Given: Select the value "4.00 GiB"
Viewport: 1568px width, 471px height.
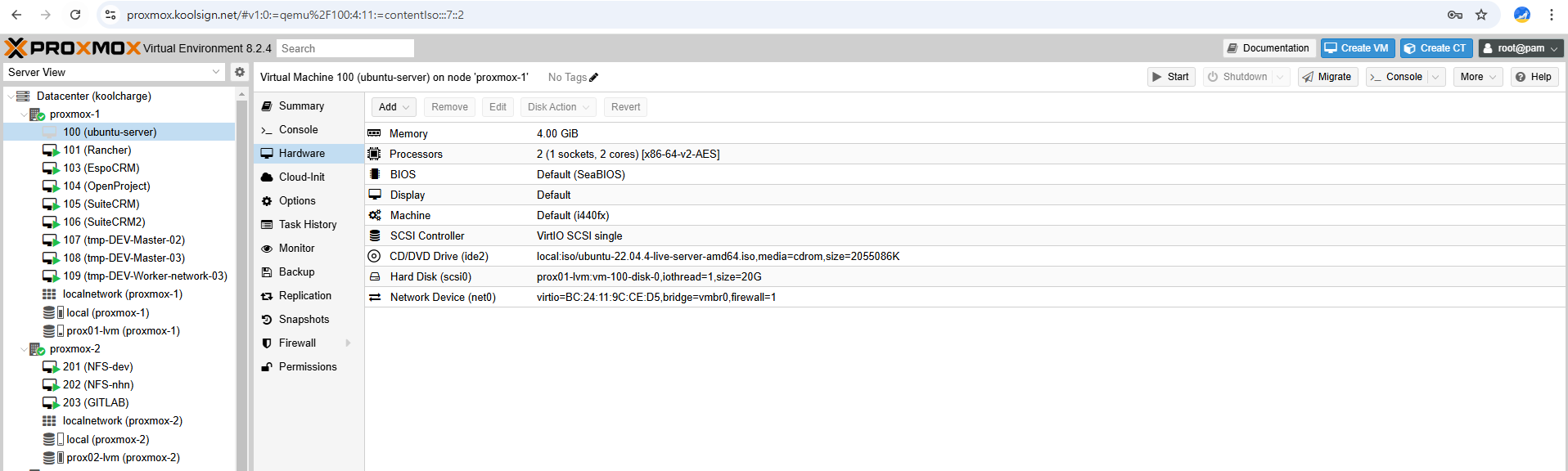Looking at the screenshot, I should point(557,133).
